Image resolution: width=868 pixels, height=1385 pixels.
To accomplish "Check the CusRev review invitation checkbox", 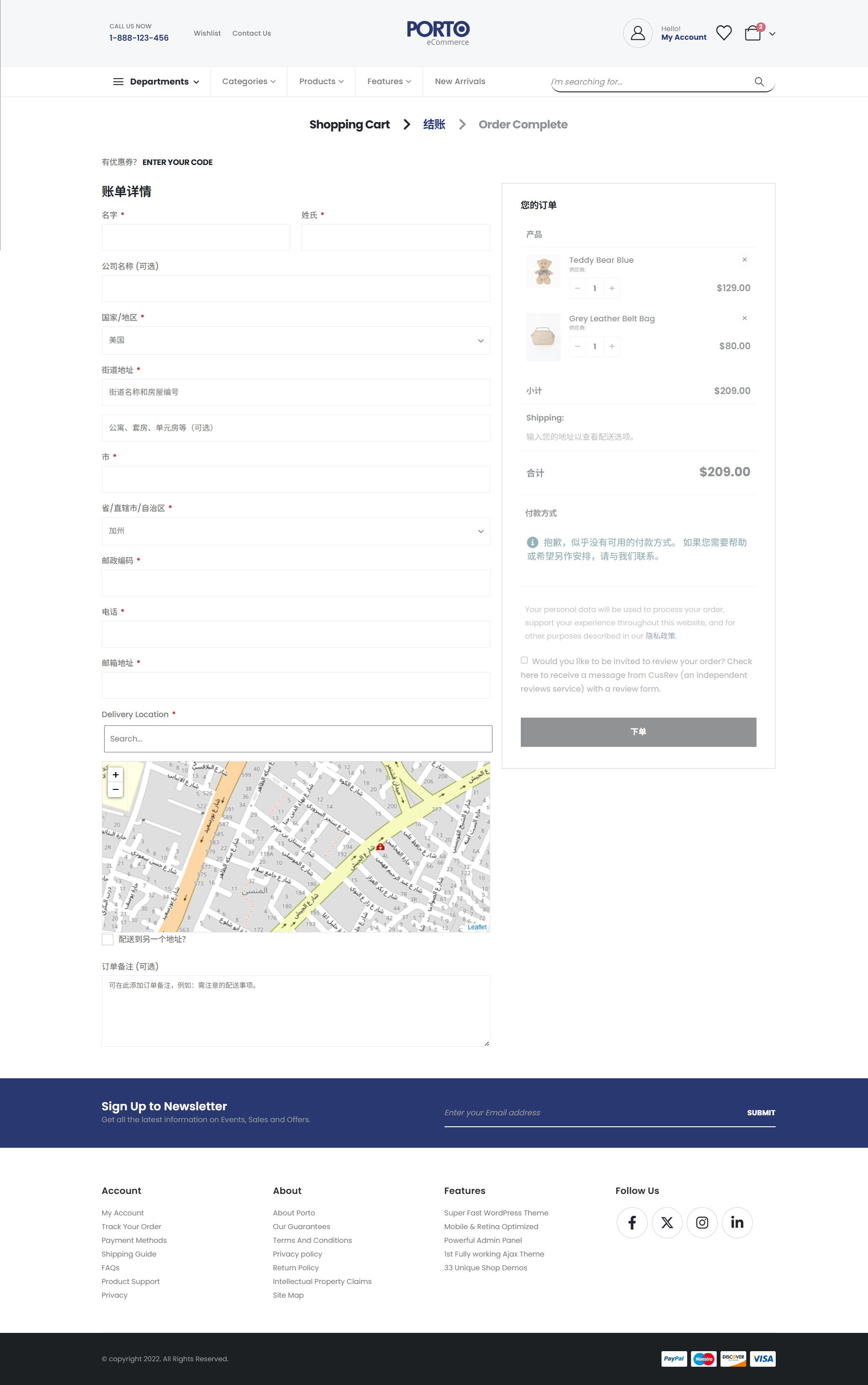I will pos(524,661).
